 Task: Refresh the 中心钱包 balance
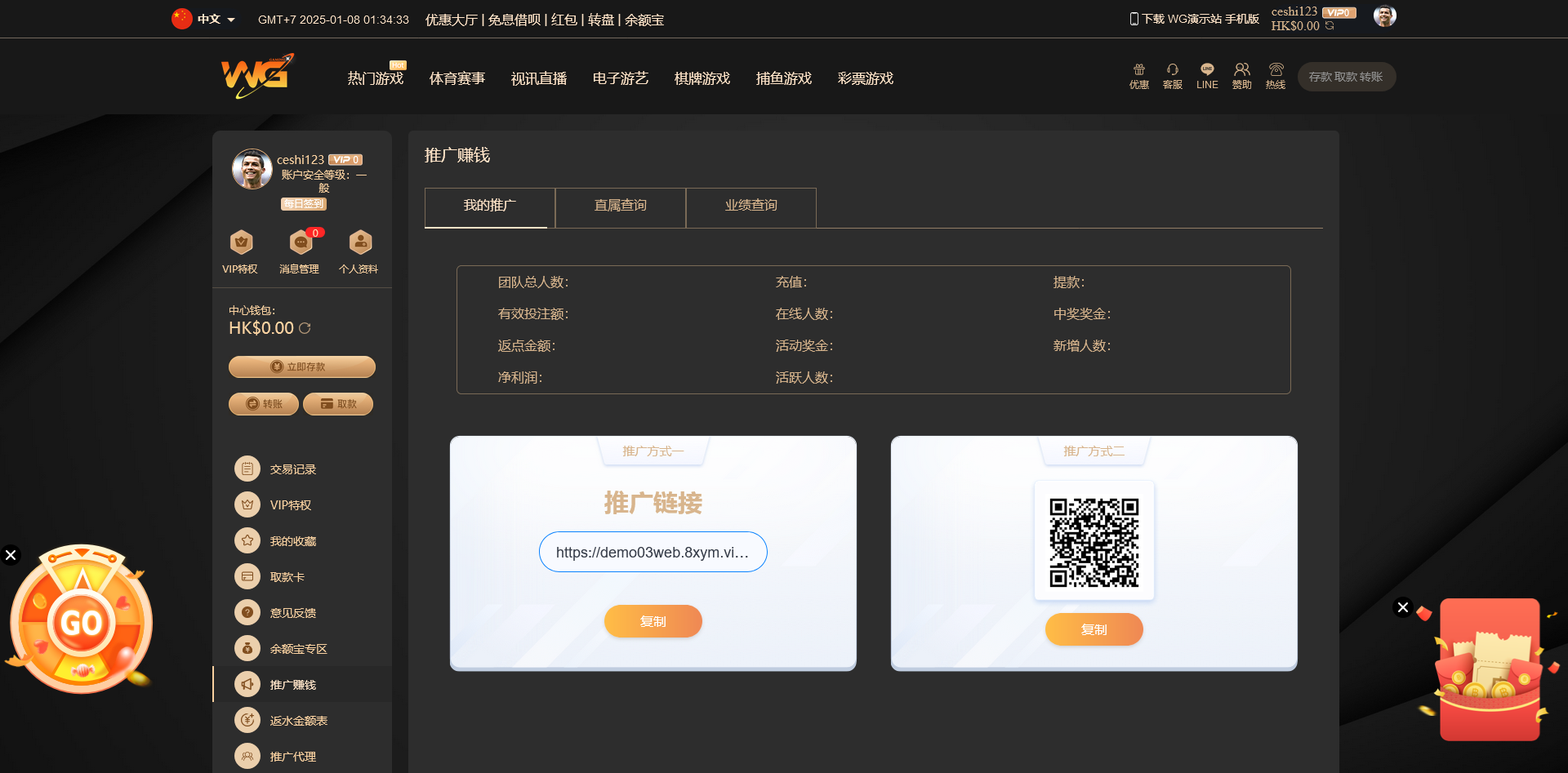pyautogui.click(x=305, y=328)
